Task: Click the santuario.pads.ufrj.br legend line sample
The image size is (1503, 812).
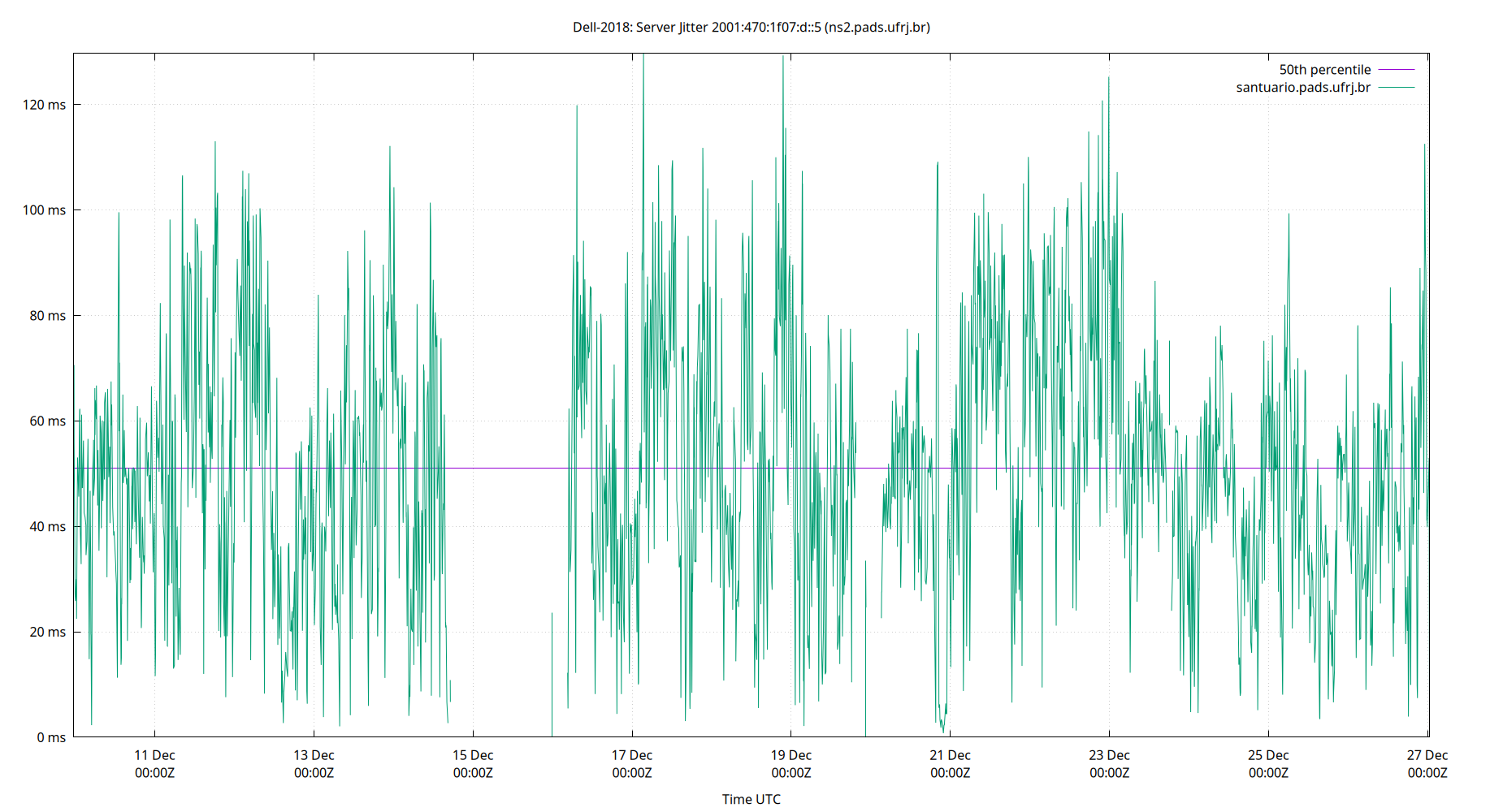Action: [1395, 87]
